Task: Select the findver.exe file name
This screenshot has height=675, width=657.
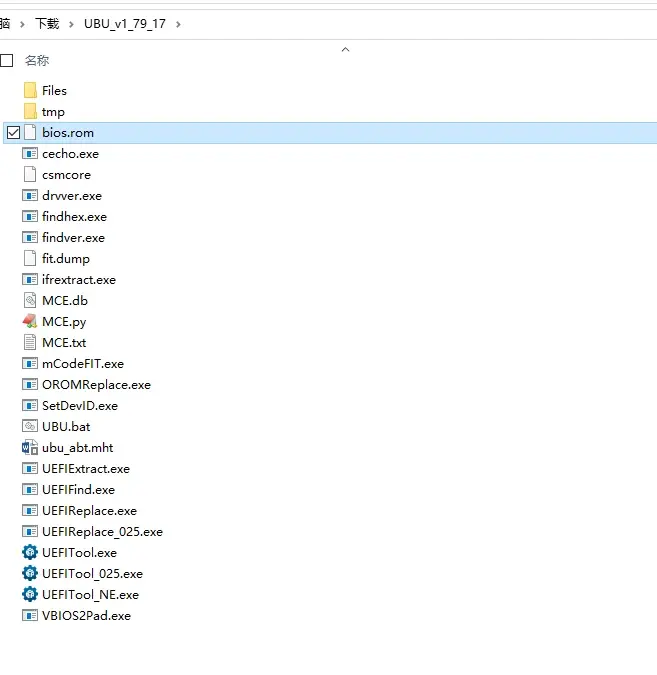Action: 74,238
